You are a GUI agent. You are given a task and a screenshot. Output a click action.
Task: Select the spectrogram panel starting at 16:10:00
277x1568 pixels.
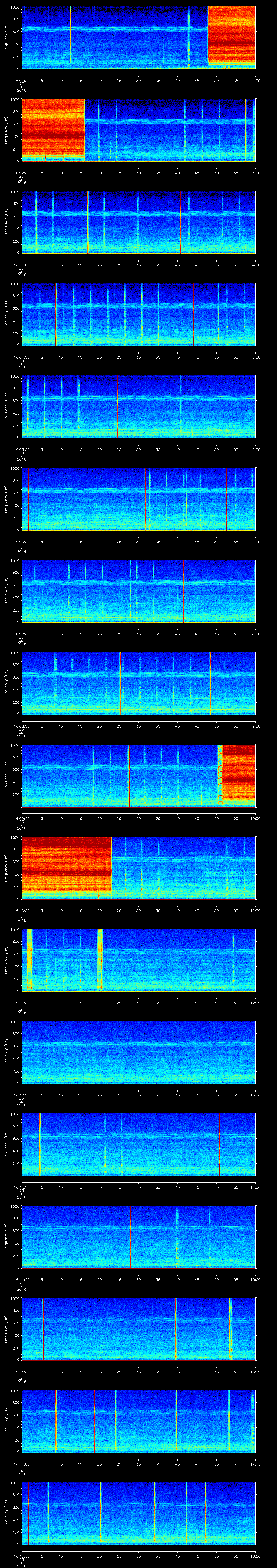tap(138, 868)
